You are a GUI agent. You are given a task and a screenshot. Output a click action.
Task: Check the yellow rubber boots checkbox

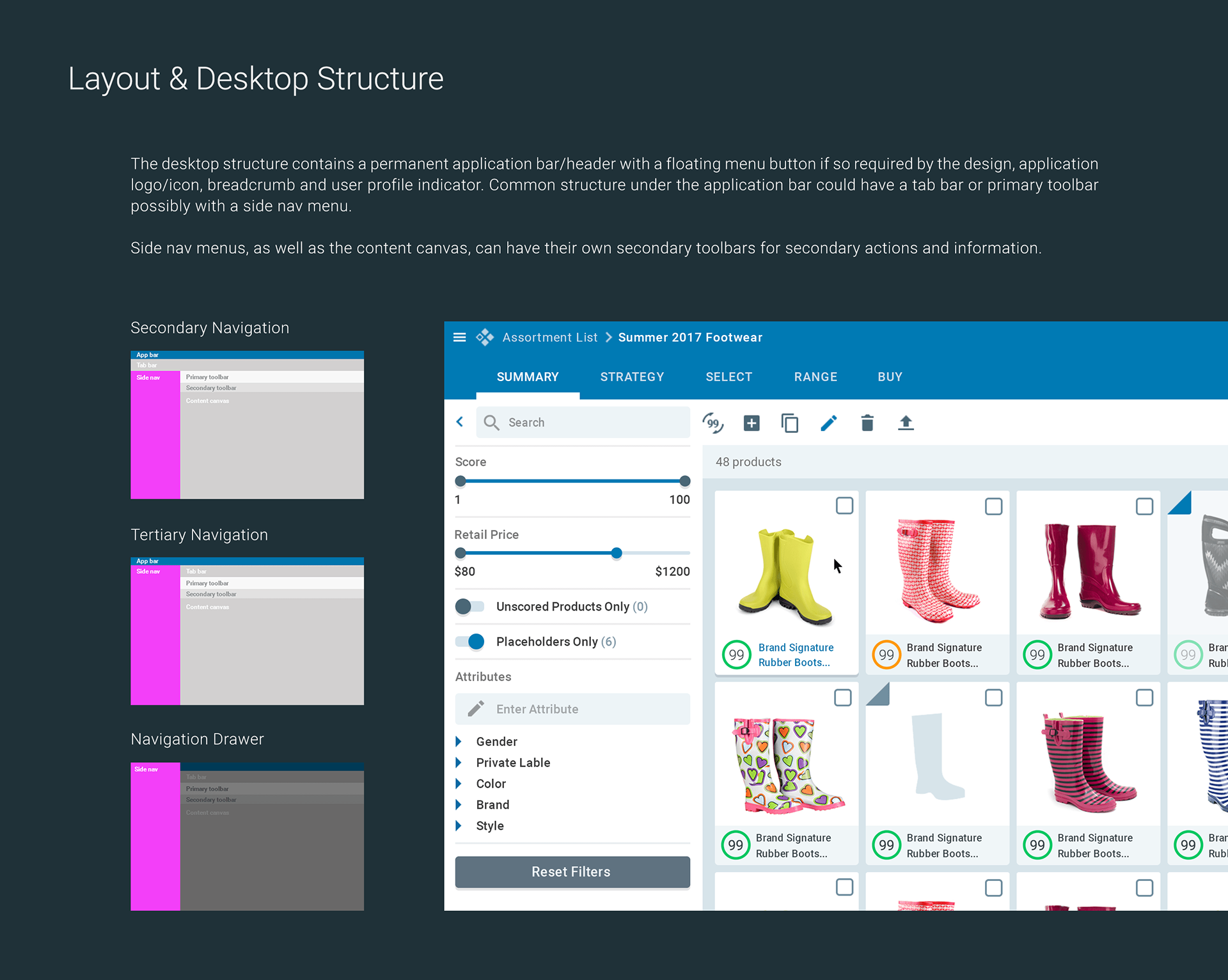844,506
